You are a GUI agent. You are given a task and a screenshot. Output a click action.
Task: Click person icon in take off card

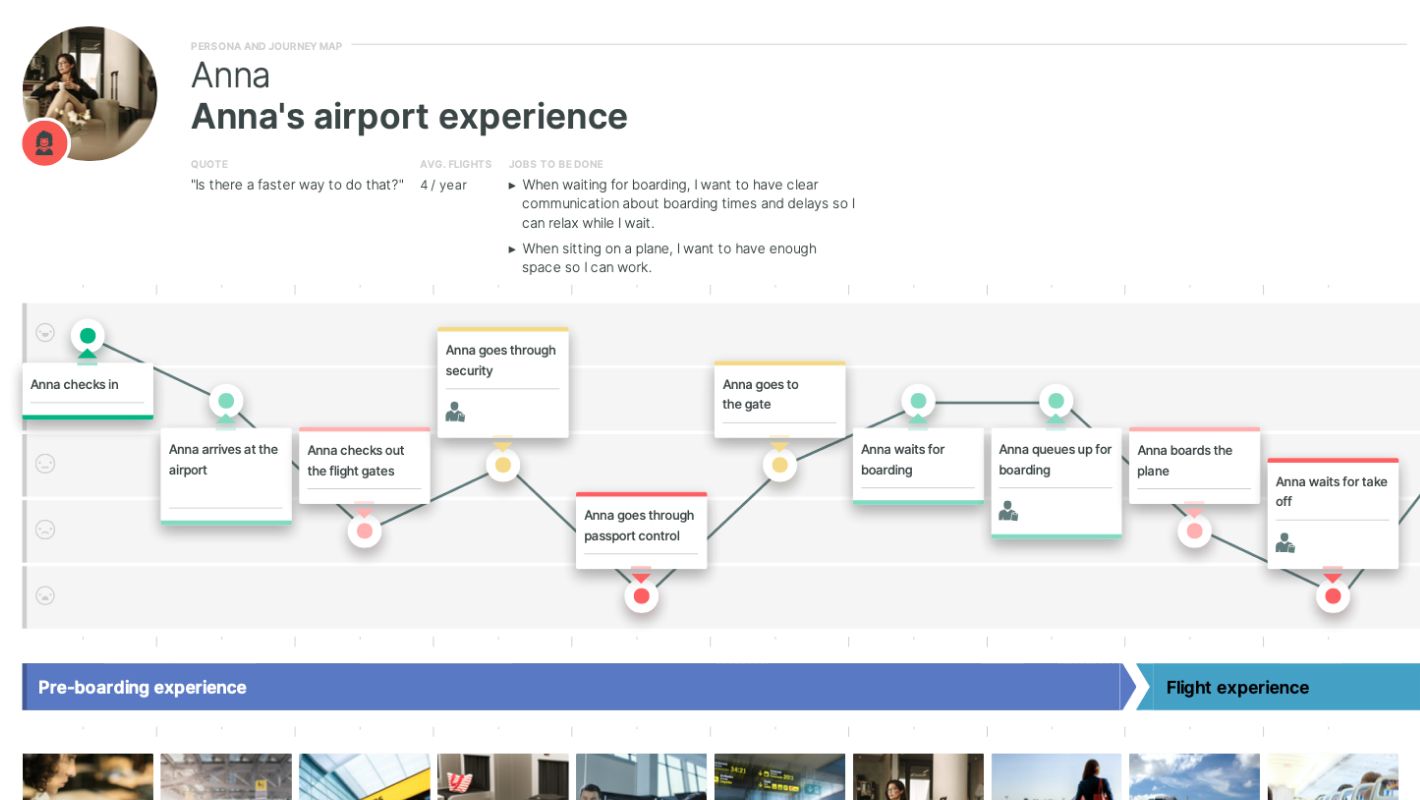(1285, 543)
